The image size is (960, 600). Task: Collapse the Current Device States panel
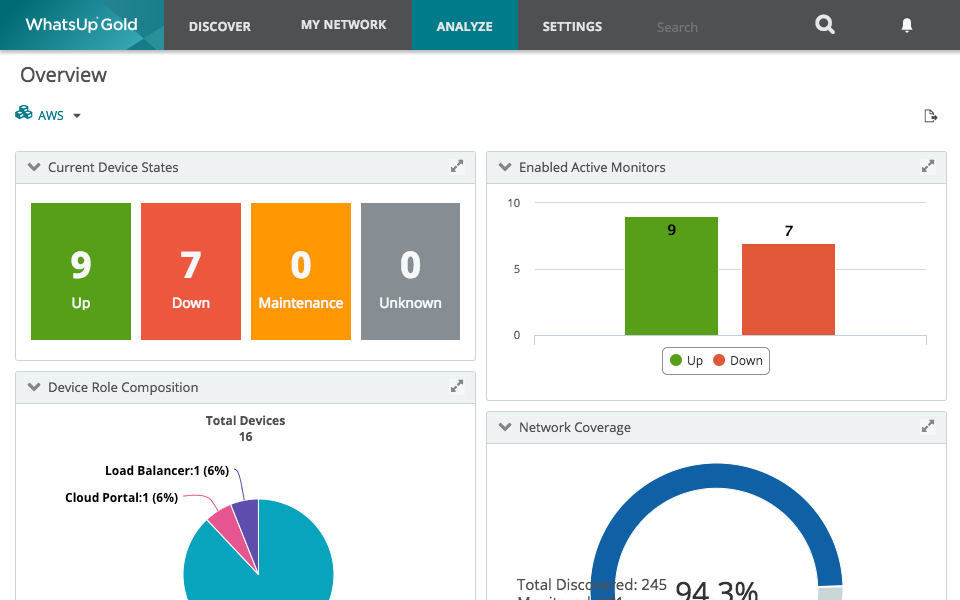click(x=33, y=167)
